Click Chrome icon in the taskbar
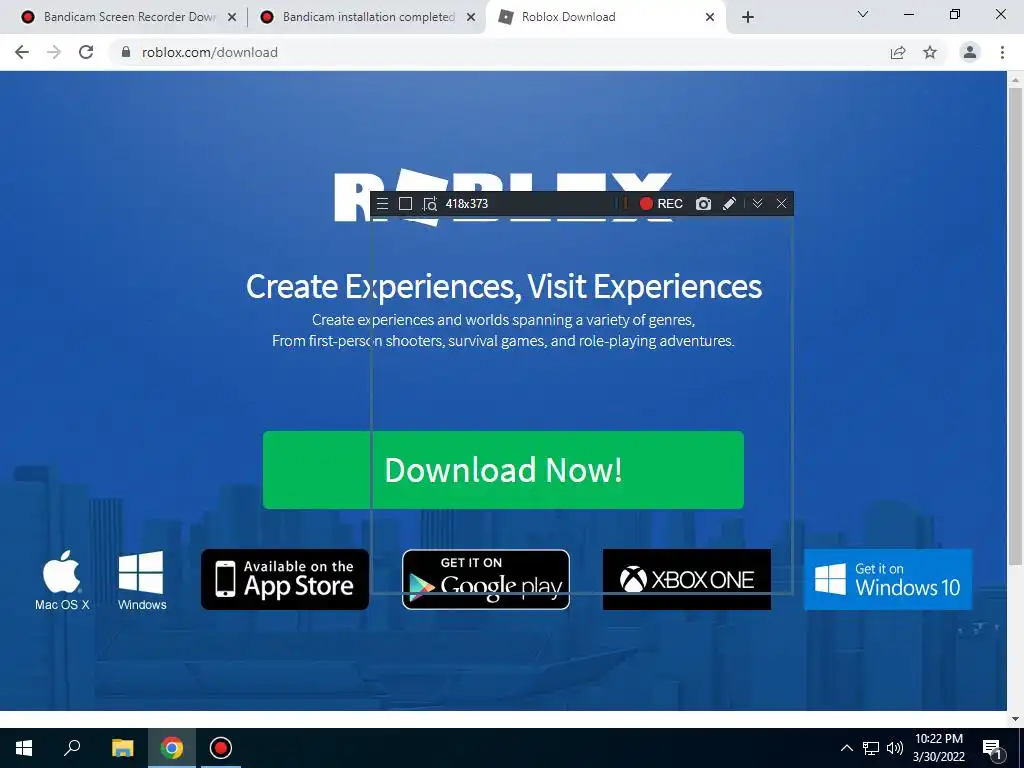This screenshot has width=1024, height=768. [172, 748]
